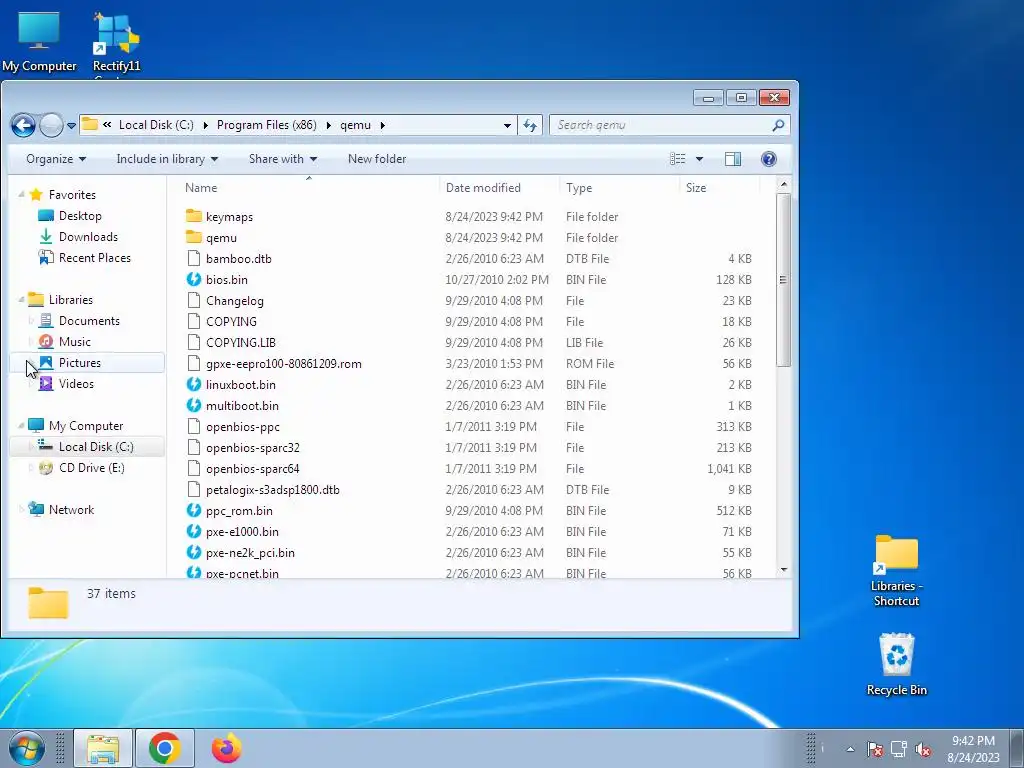Image resolution: width=1024 pixels, height=768 pixels.
Task: Select the Documents library
Action: tap(89, 321)
